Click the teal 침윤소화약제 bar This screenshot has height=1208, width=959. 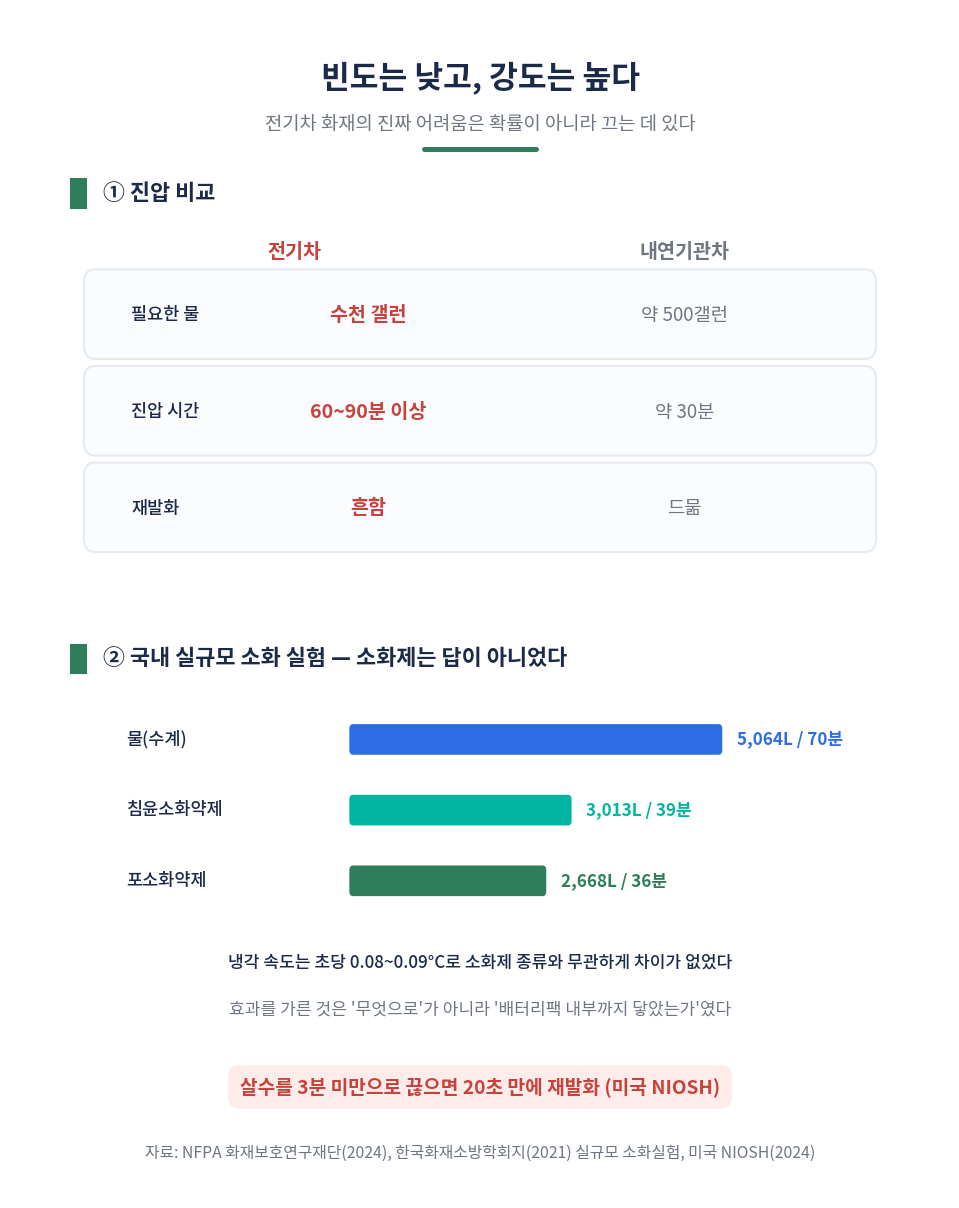(460, 810)
